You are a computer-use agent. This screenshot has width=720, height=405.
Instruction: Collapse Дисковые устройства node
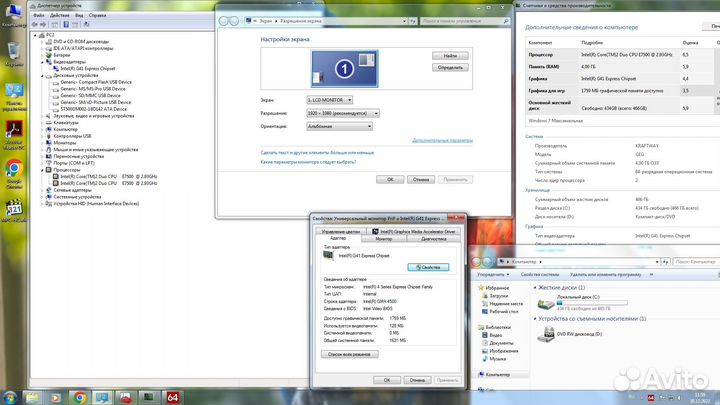click(42, 75)
